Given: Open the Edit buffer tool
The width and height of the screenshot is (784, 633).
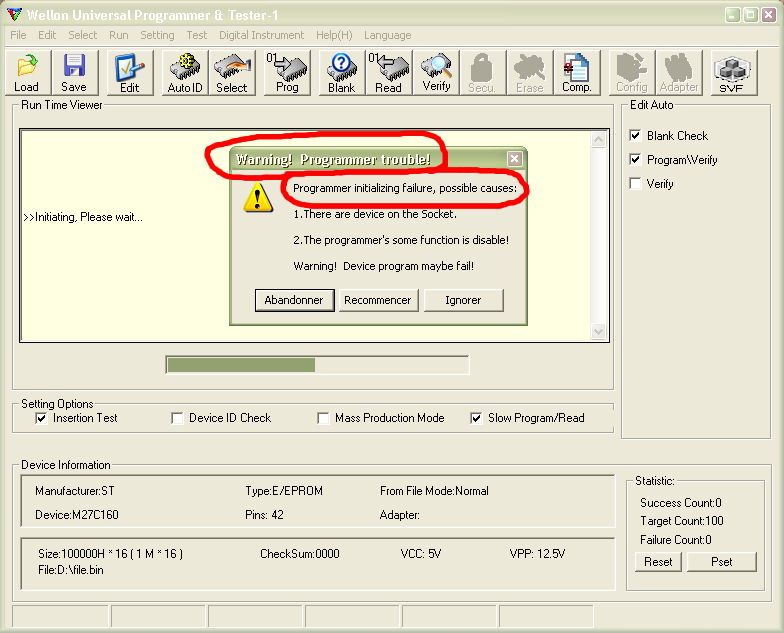Looking at the screenshot, I should (x=130, y=72).
